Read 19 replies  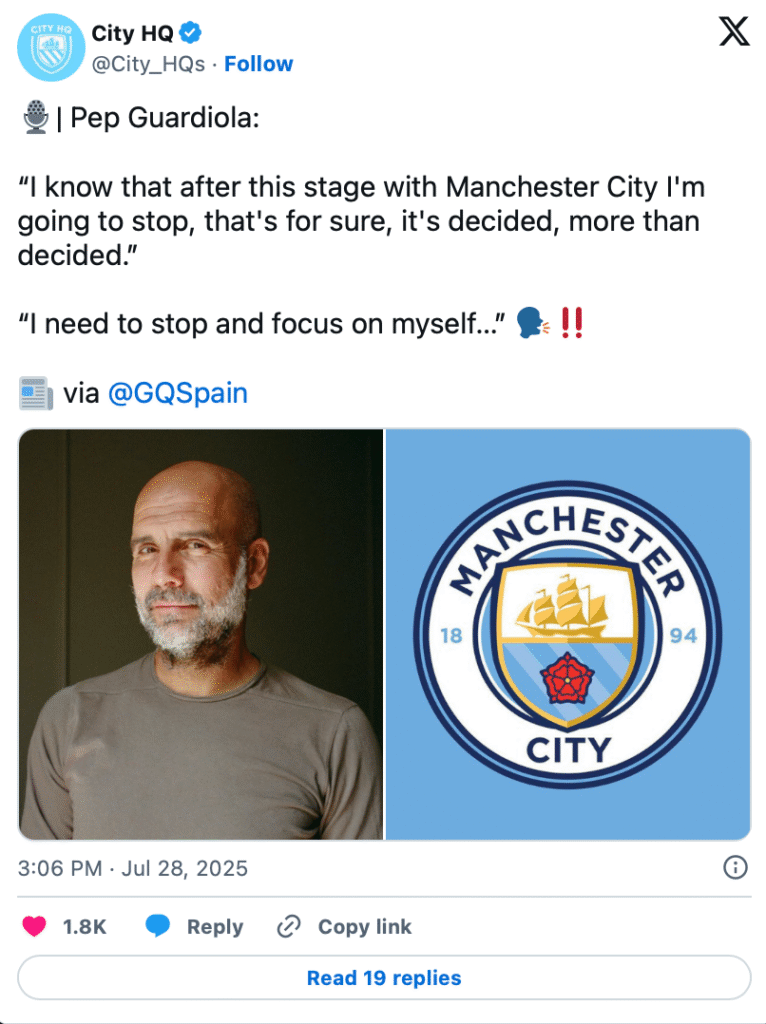384,978
